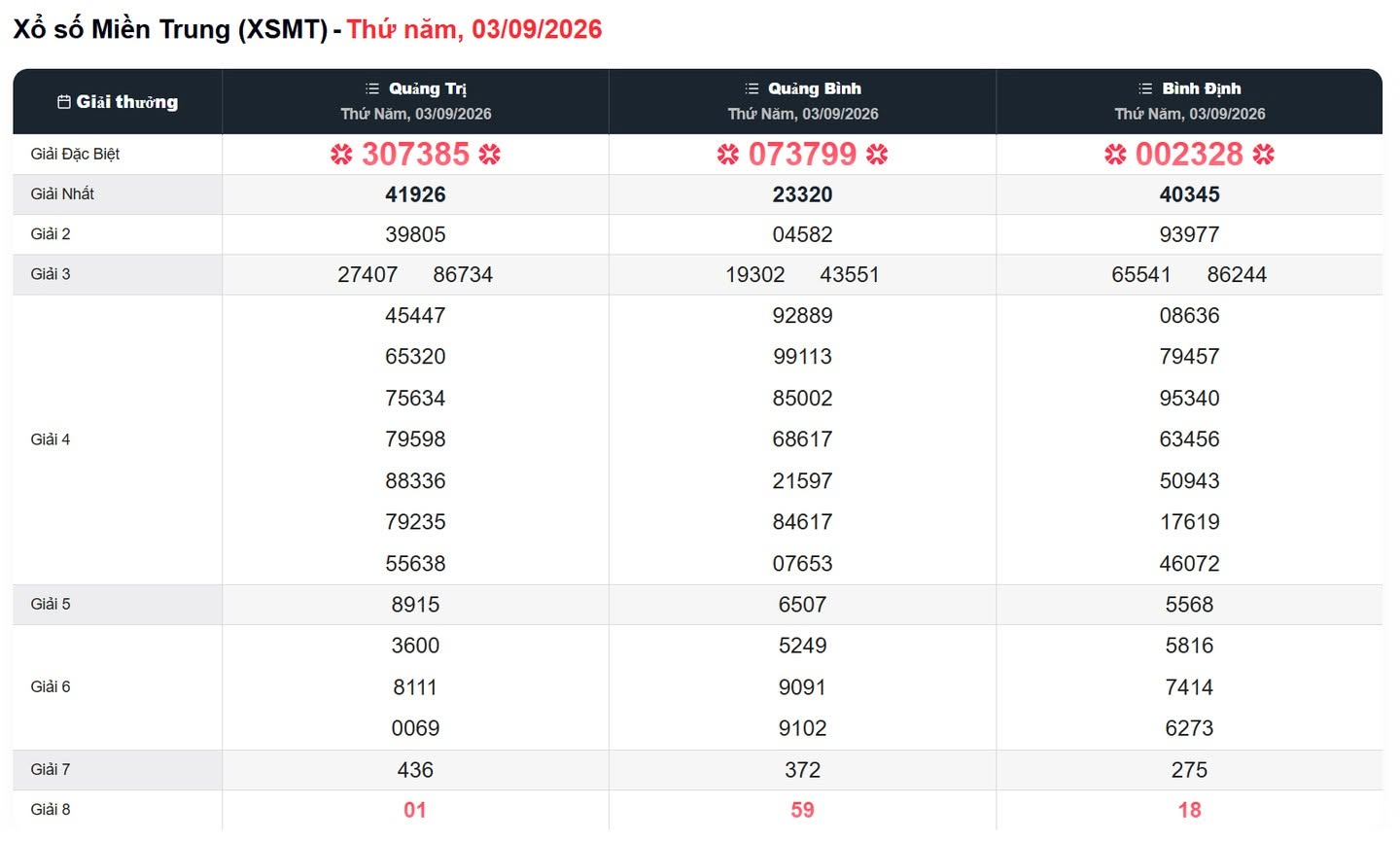This screenshot has width=1400, height=841.
Task: Click the list icon beside Quảng Bình
Action: click(x=752, y=88)
